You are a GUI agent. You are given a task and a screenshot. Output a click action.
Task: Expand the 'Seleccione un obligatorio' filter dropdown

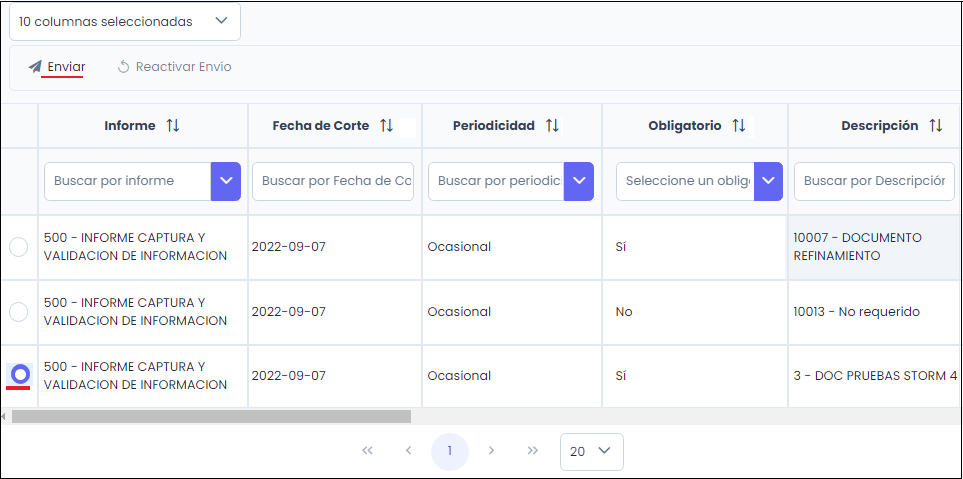(768, 181)
